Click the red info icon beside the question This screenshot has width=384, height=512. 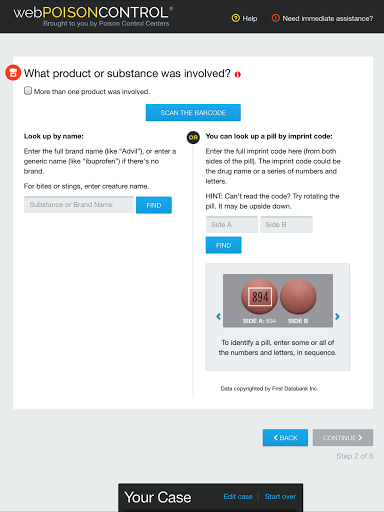(238, 74)
